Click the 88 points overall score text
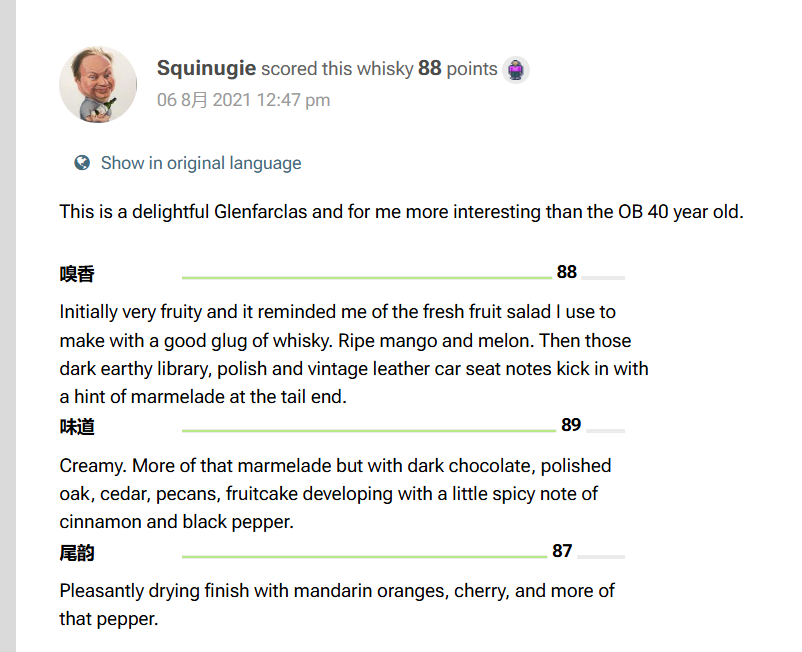The width and height of the screenshot is (802, 652). tap(458, 68)
